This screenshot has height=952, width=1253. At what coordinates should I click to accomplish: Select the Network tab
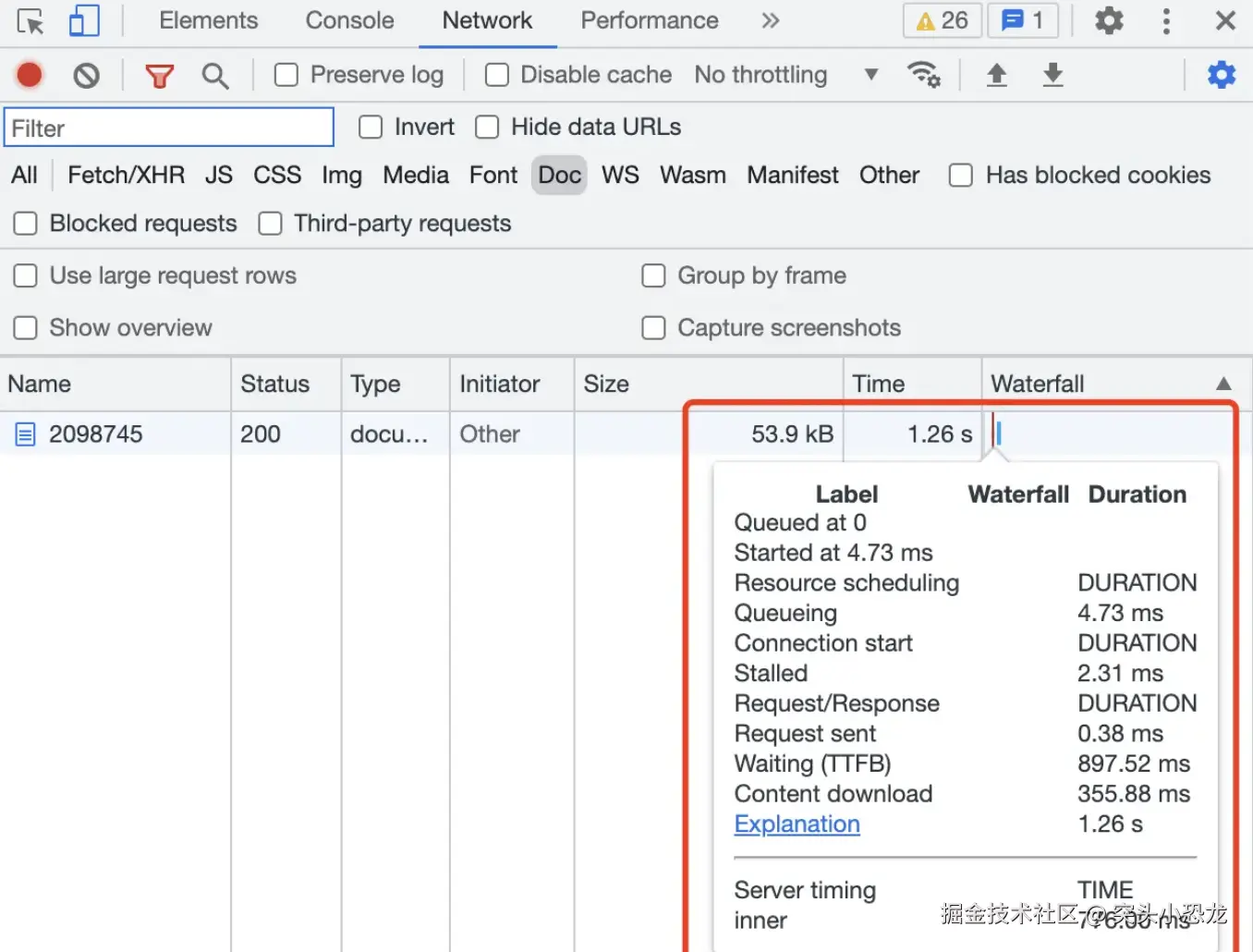[487, 20]
